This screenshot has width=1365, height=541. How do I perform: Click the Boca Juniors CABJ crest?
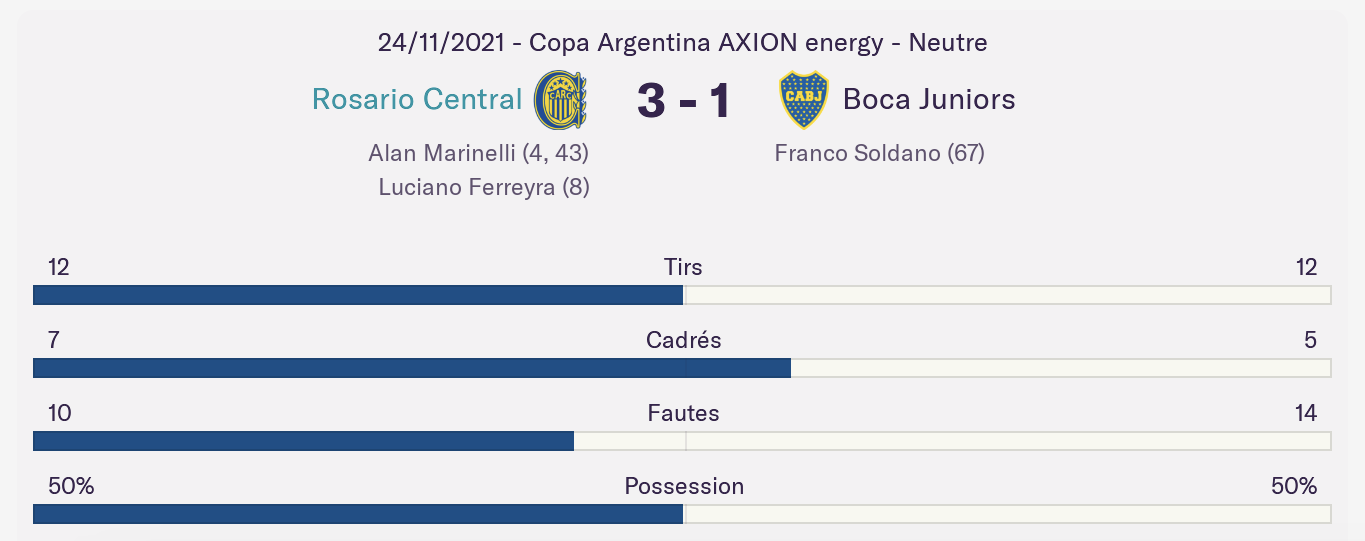tap(804, 100)
